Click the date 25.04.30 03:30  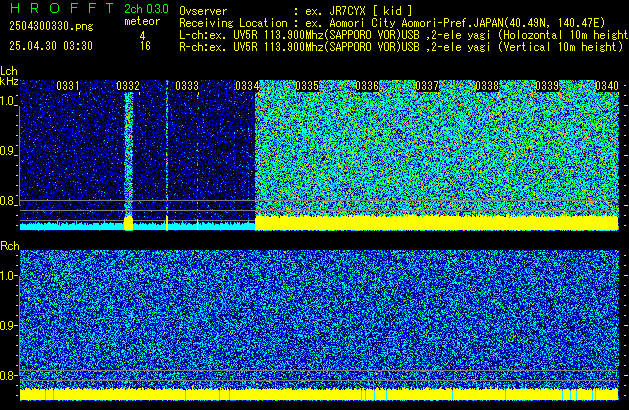[51, 46]
